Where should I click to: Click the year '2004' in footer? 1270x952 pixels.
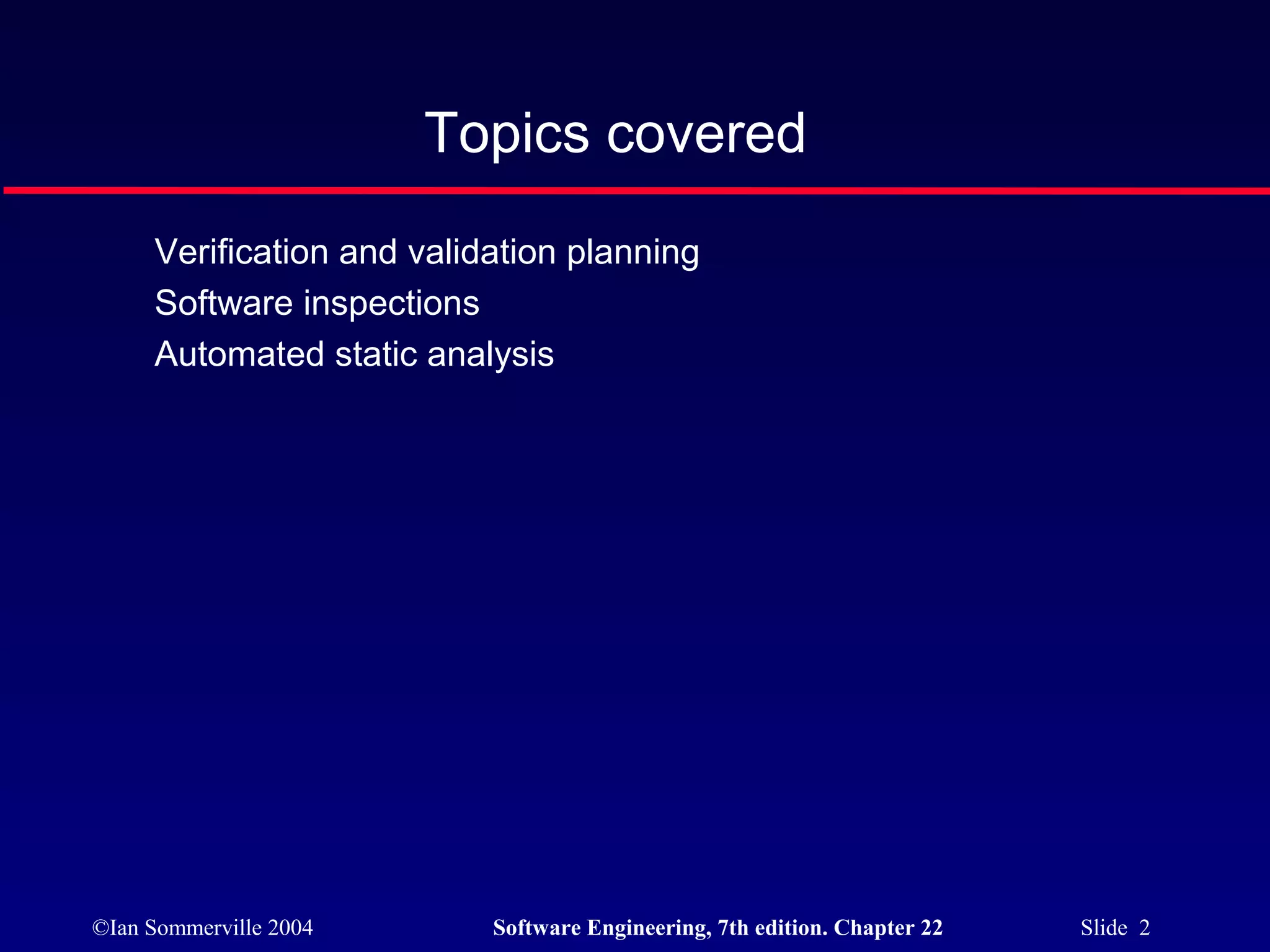tap(290, 928)
